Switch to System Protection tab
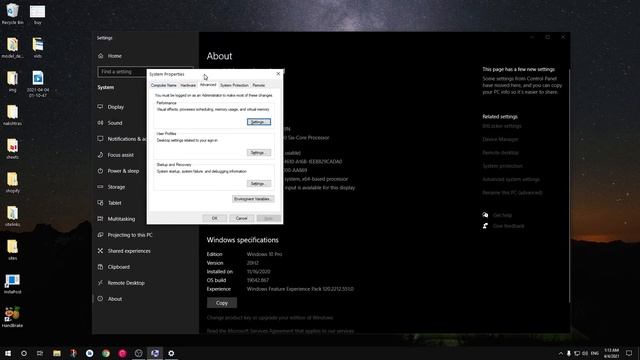The height and width of the screenshot is (360, 640). 234,85
